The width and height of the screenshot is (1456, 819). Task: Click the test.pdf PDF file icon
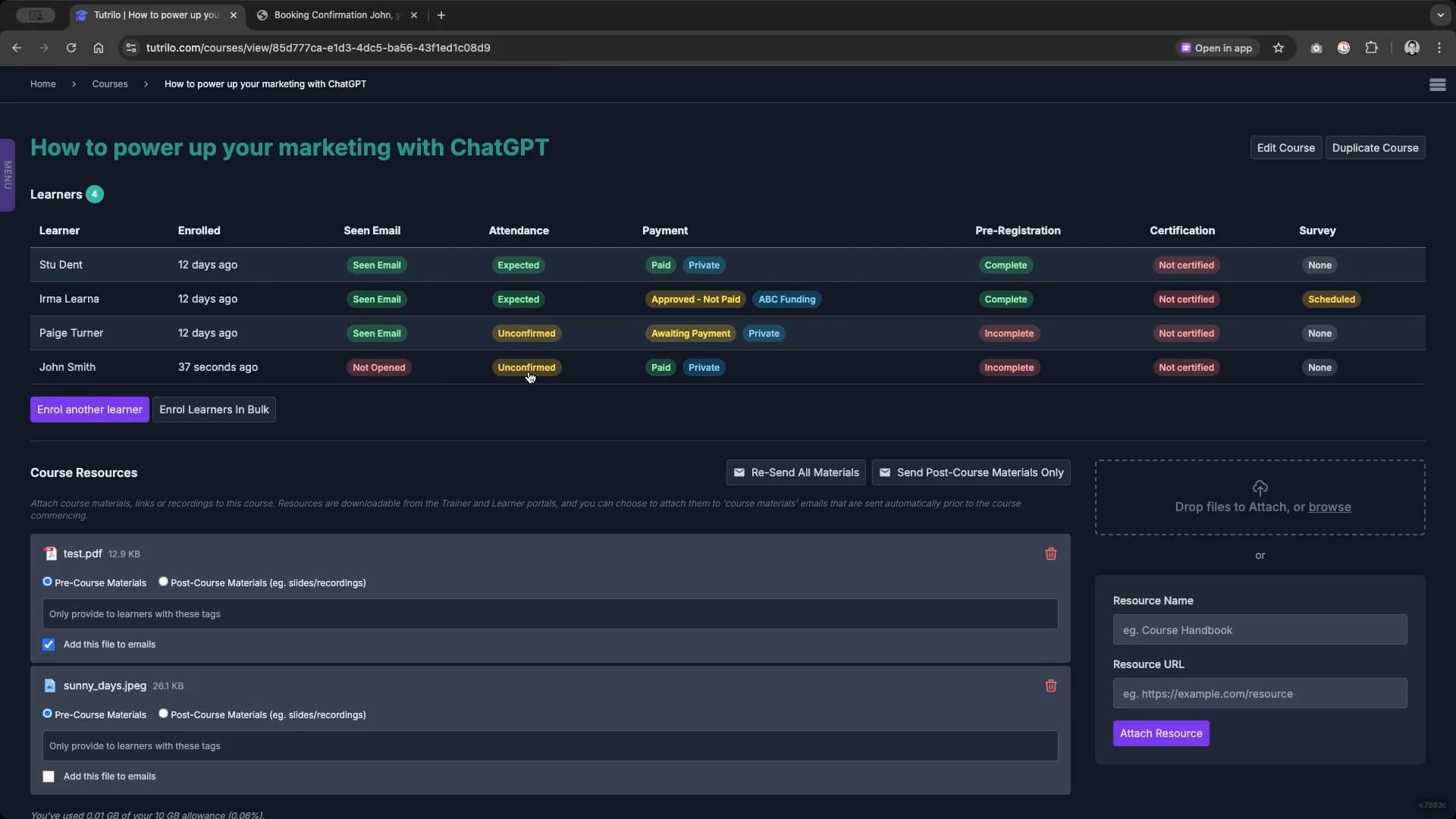(50, 554)
